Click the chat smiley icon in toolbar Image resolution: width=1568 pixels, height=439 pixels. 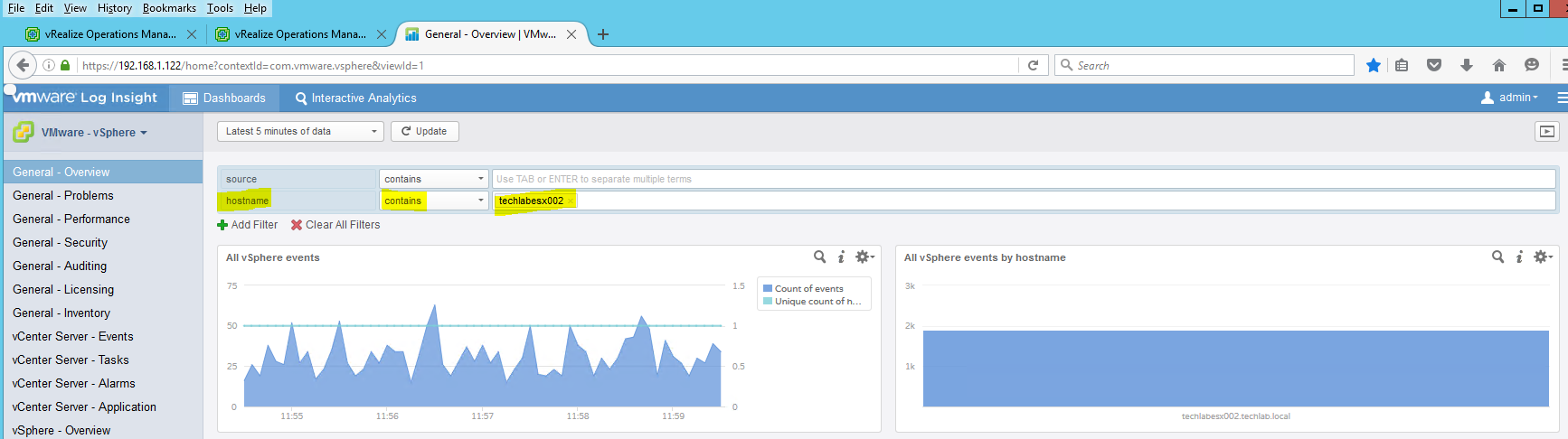pos(1532,65)
